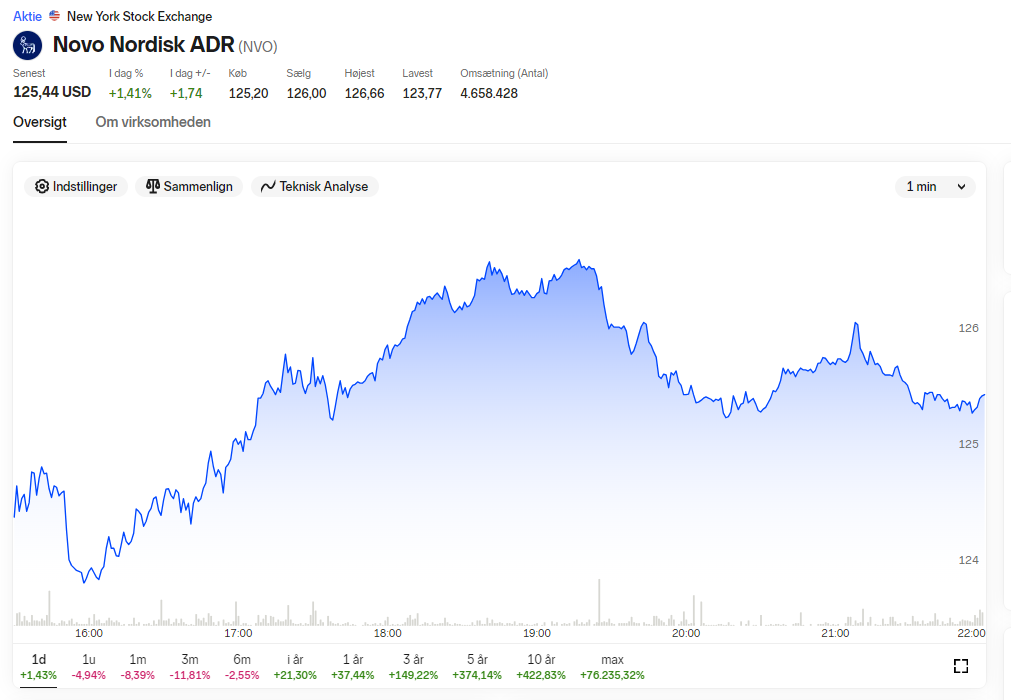Click the line chart icon in Teknisk Analyse
The image size is (1011, 700).
coord(268,186)
